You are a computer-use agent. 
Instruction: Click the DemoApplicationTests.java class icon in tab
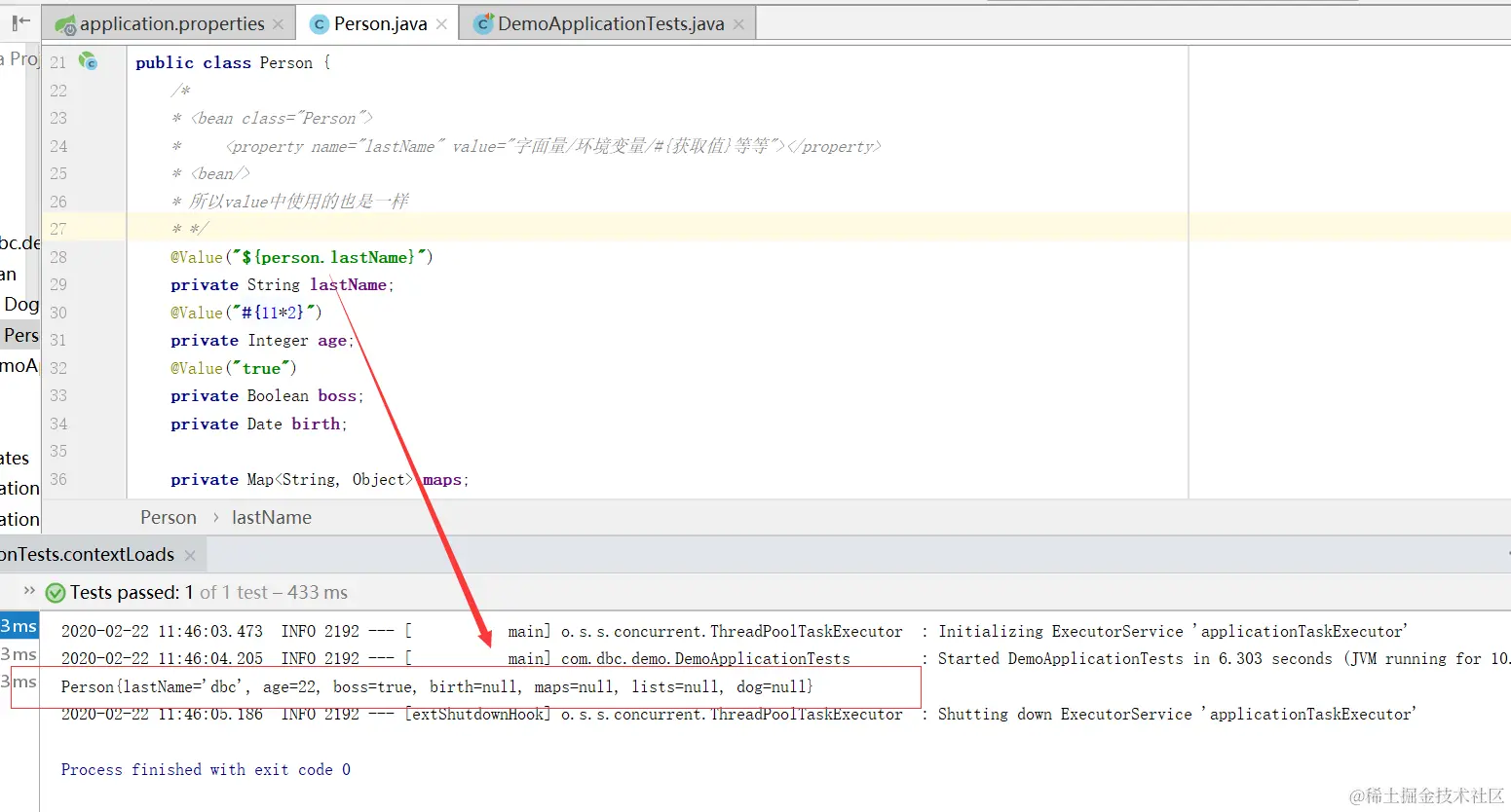[x=483, y=24]
